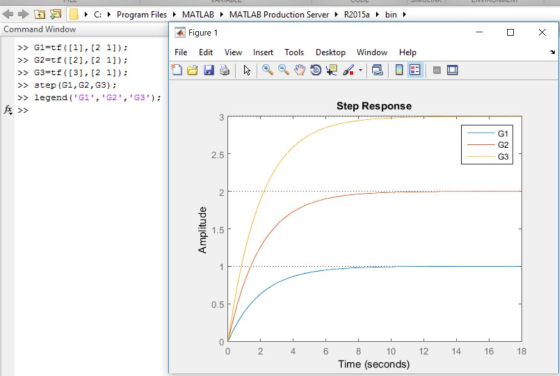Click the Hide Plot Tools icon
Screen dimensions: 560x376
point(436,70)
